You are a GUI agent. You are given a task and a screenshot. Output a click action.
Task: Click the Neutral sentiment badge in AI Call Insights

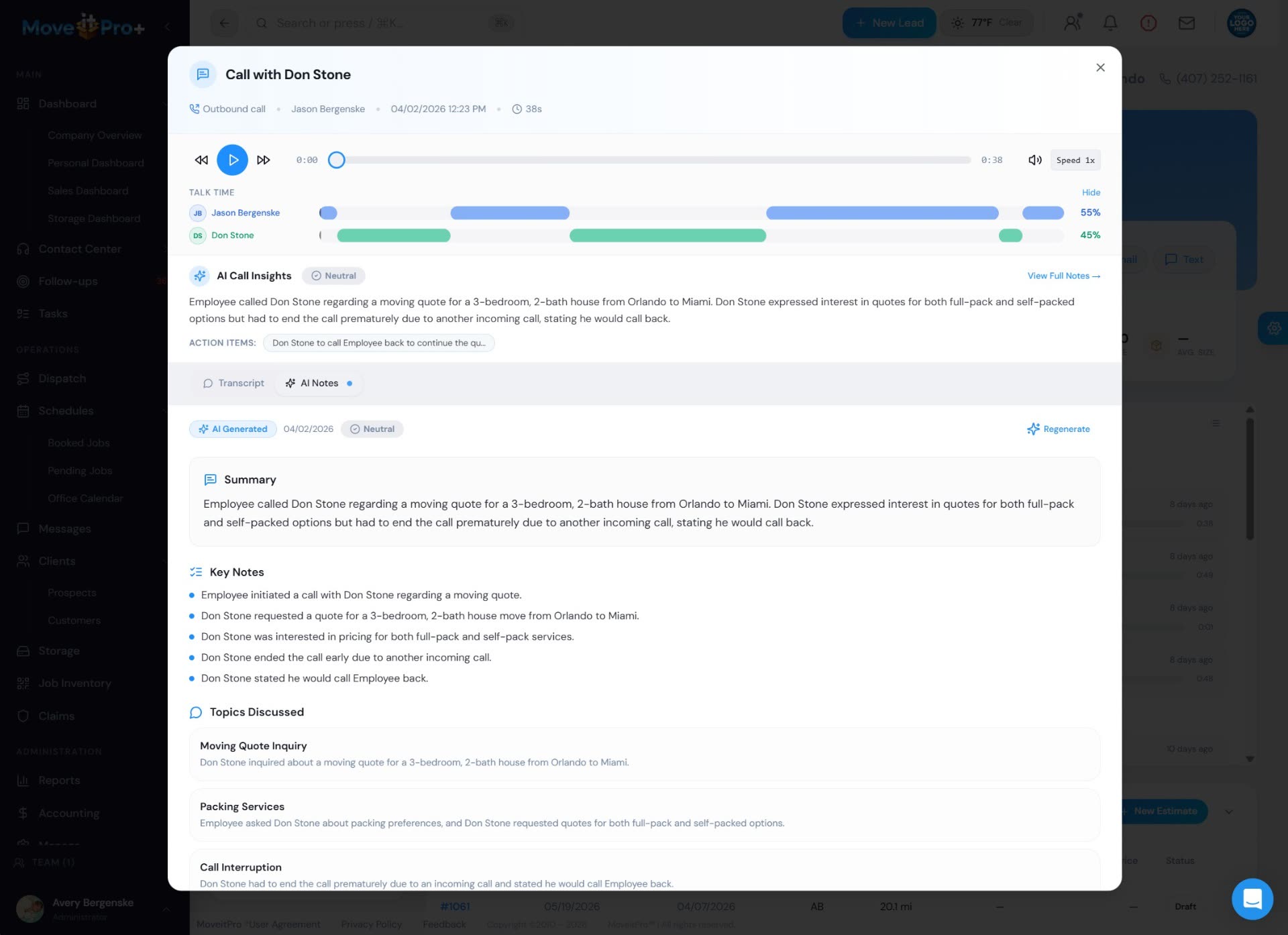333,276
